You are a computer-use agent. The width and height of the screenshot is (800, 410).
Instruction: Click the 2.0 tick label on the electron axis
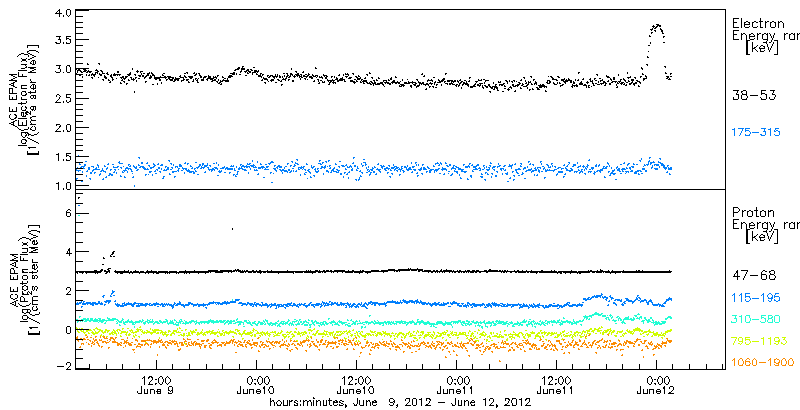pos(62,127)
